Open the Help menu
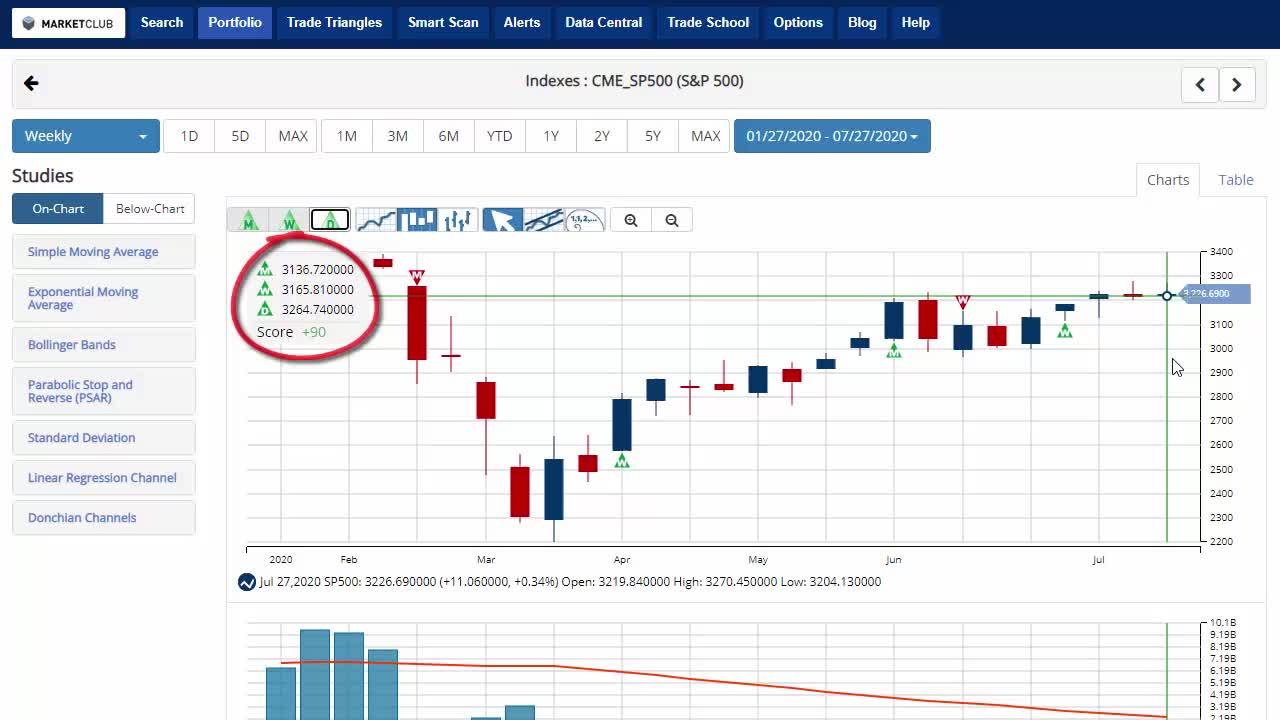The image size is (1280, 720). 915,22
